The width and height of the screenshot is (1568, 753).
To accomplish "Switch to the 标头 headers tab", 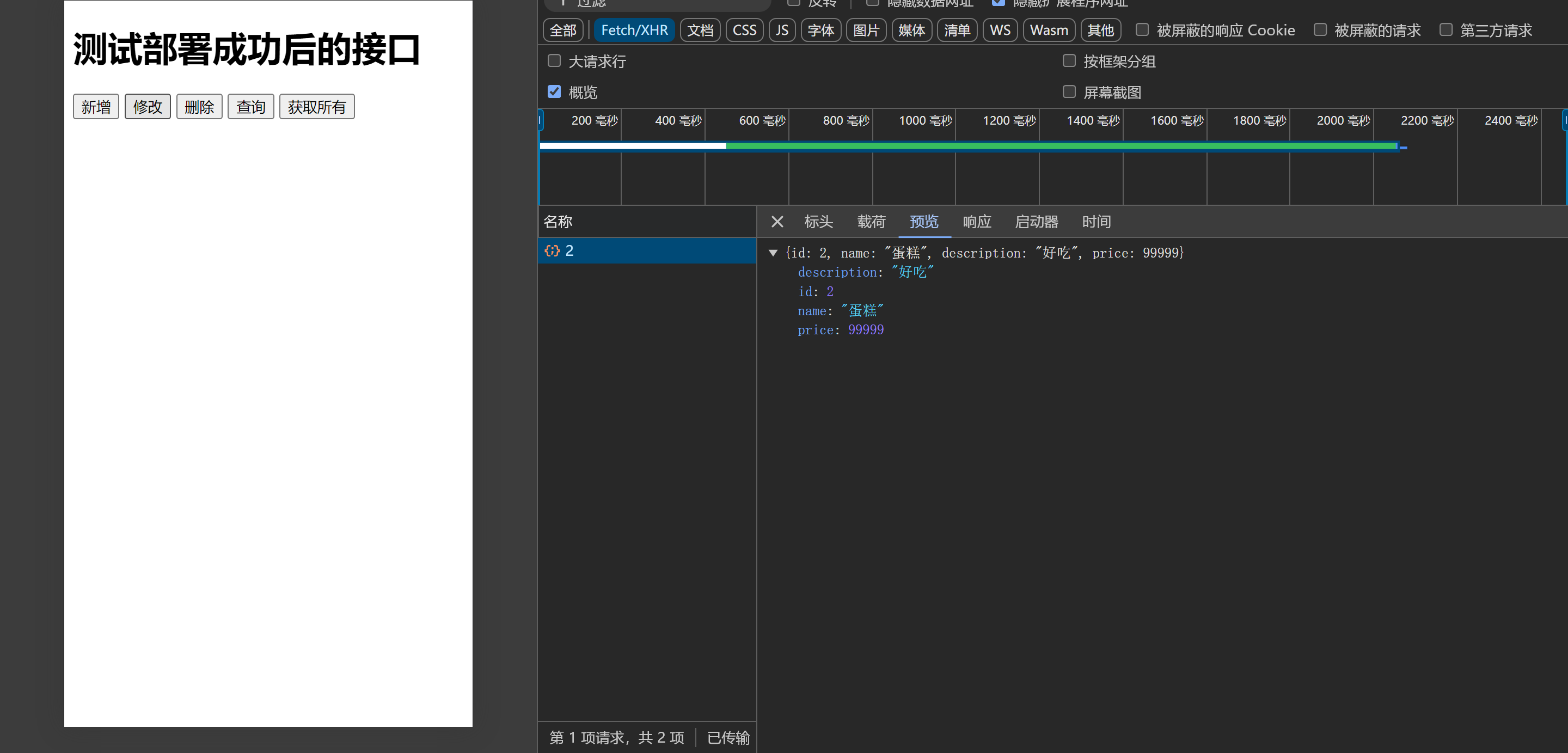I will point(818,222).
